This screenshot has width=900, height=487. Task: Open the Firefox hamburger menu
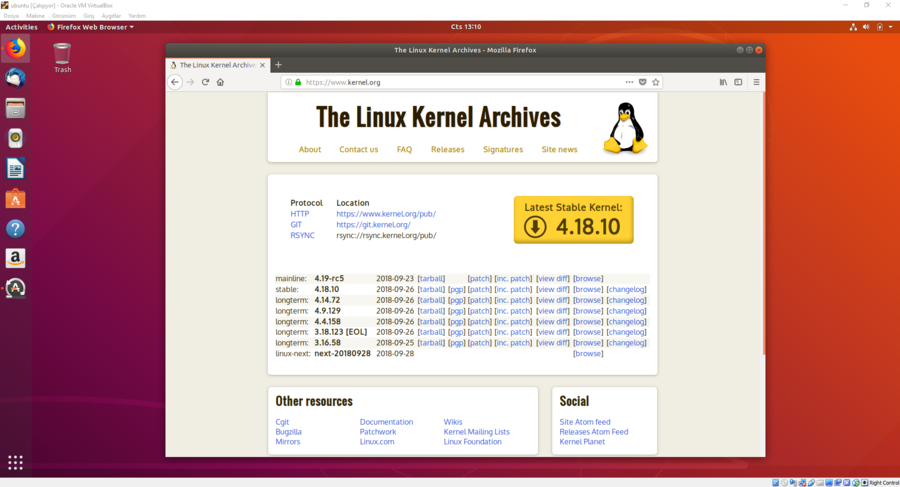click(756, 82)
